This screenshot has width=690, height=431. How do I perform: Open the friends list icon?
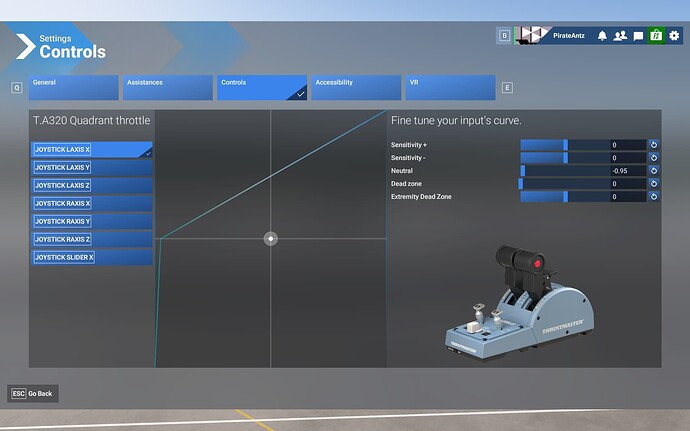point(620,36)
